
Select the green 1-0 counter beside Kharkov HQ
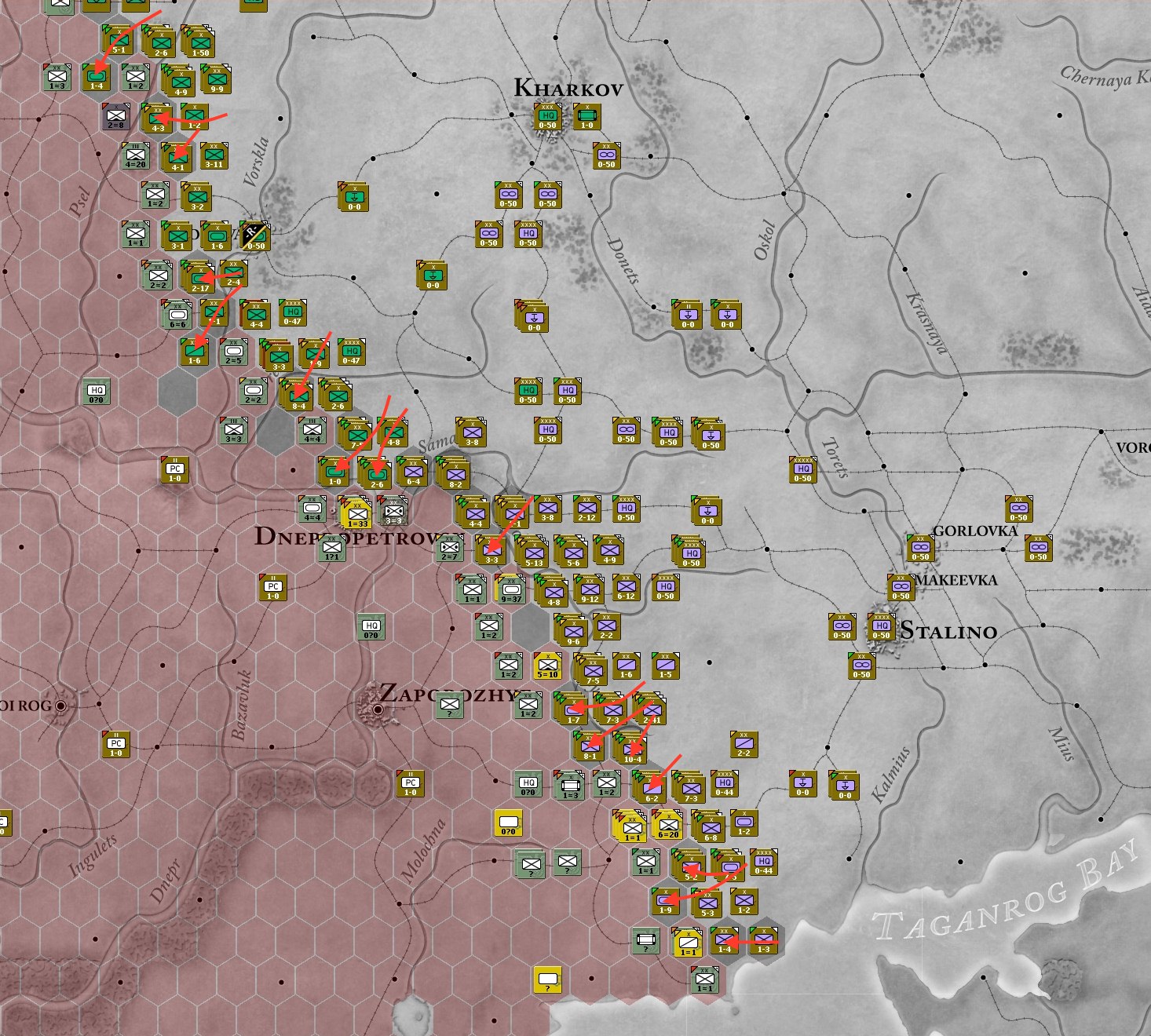[586, 115]
